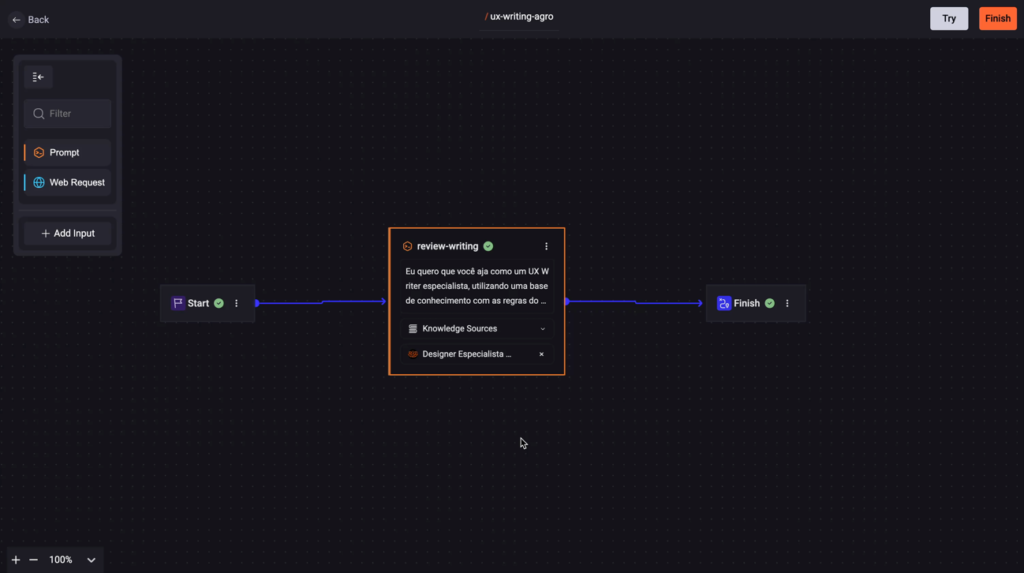
Task: Click the Finish node icon
Action: click(x=724, y=303)
